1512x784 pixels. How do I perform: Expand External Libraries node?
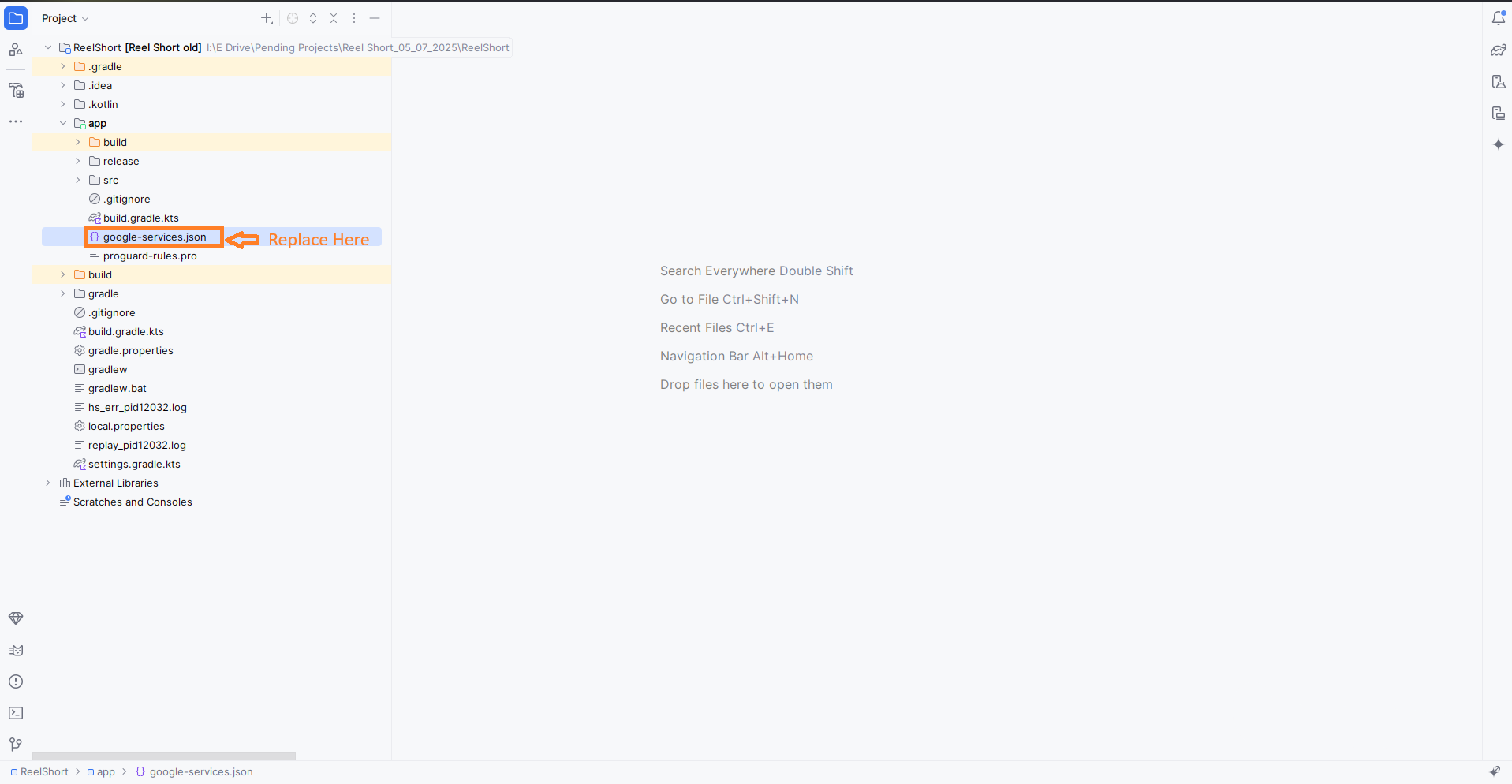click(x=48, y=483)
